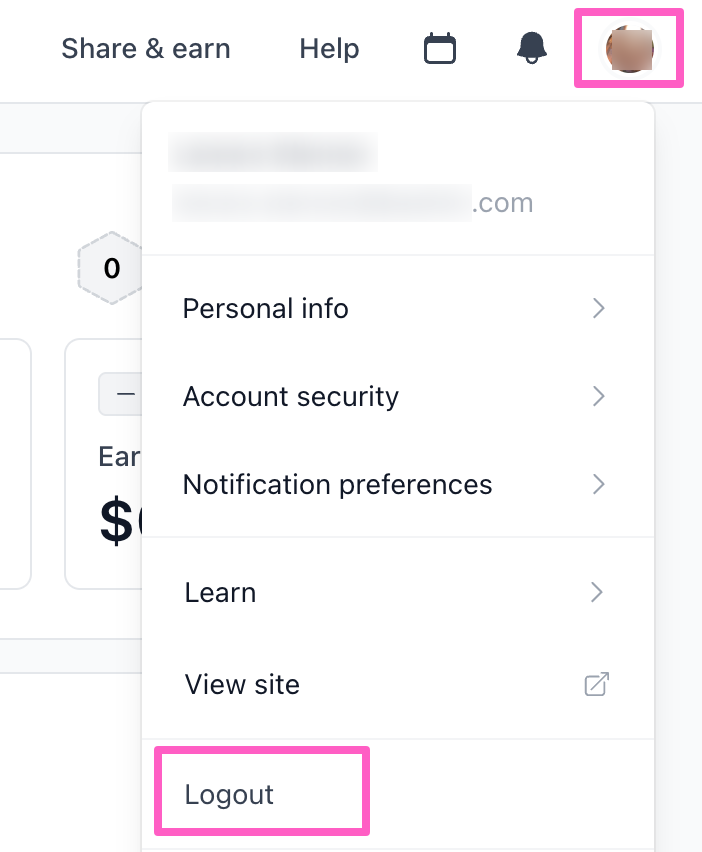Expand the Learn chevron arrow
The image size is (702, 852).
tap(597, 592)
